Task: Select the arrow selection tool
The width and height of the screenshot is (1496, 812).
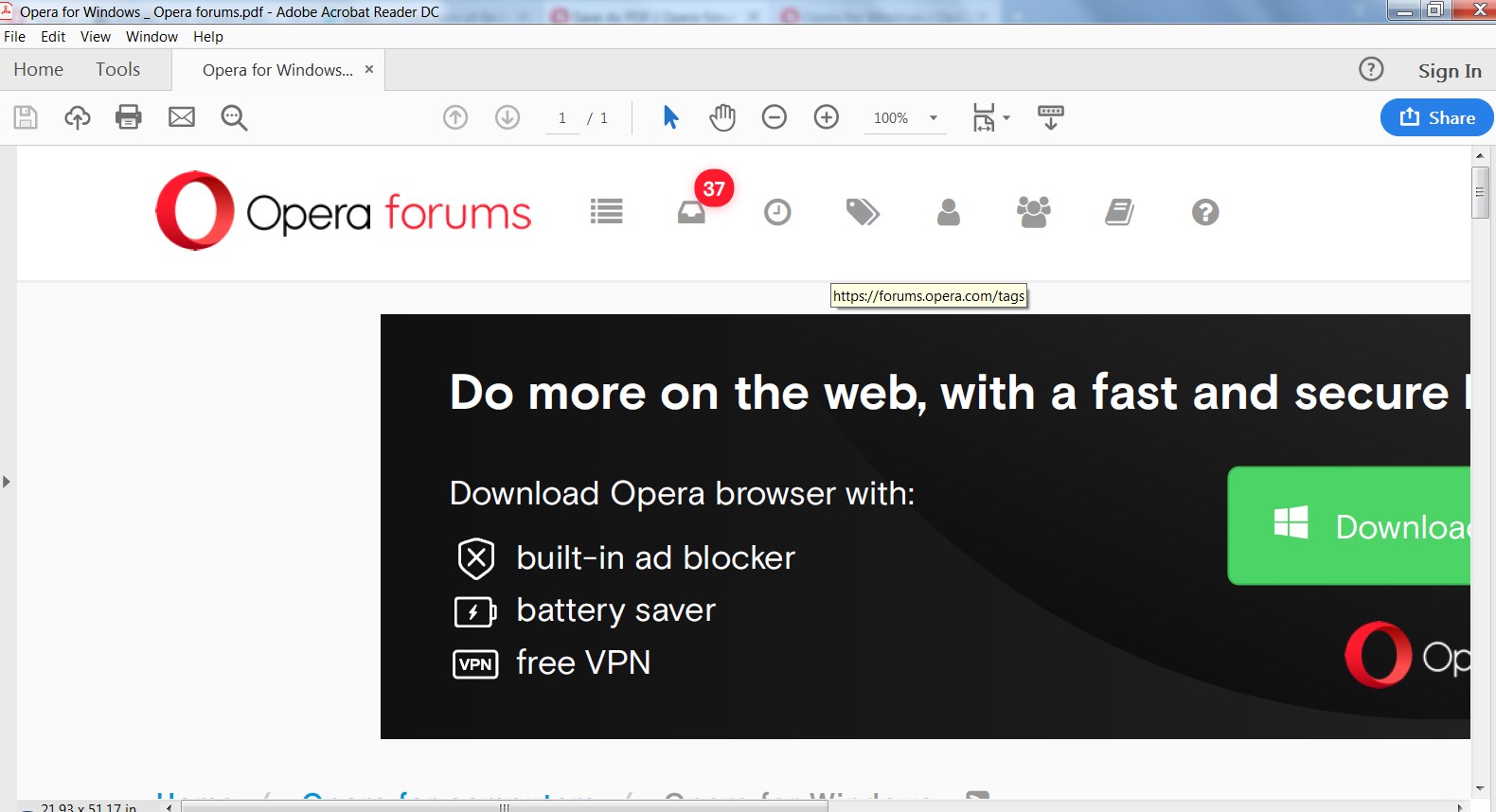Action: (x=670, y=117)
